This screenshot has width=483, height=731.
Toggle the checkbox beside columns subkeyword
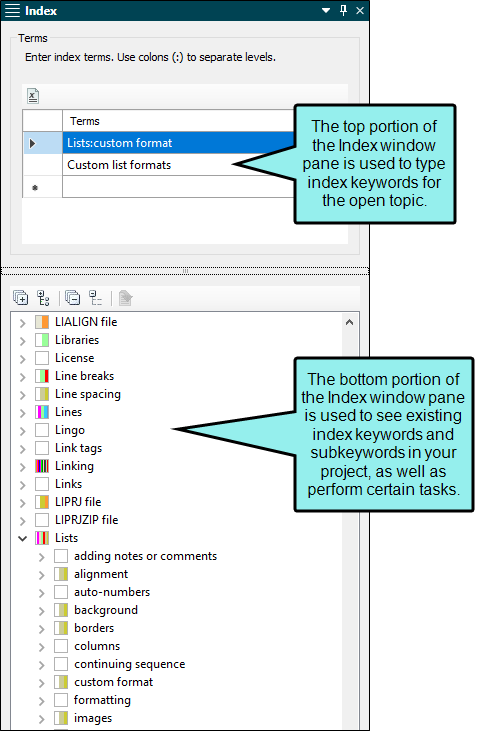[x=61, y=646]
